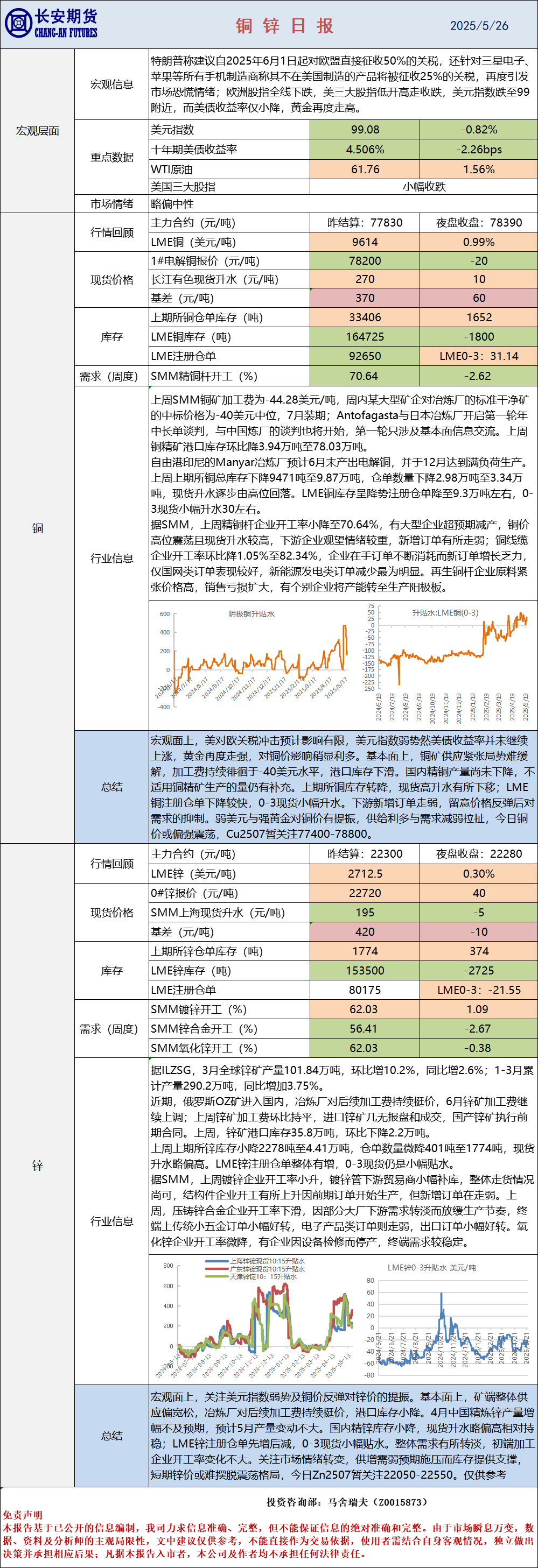Select the 宏观信息 row label
The image size is (538, 1568).
click(111, 84)
